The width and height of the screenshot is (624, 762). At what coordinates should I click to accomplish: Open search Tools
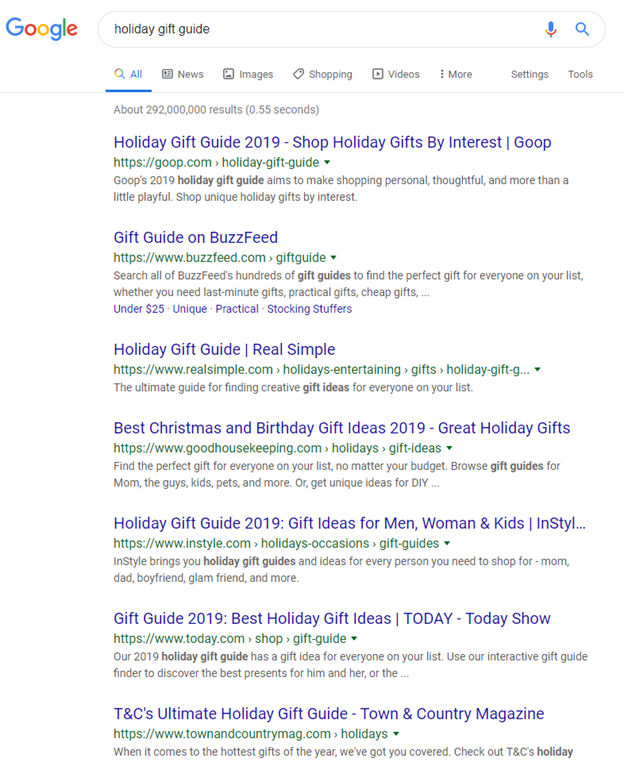[x=580, y=74]
